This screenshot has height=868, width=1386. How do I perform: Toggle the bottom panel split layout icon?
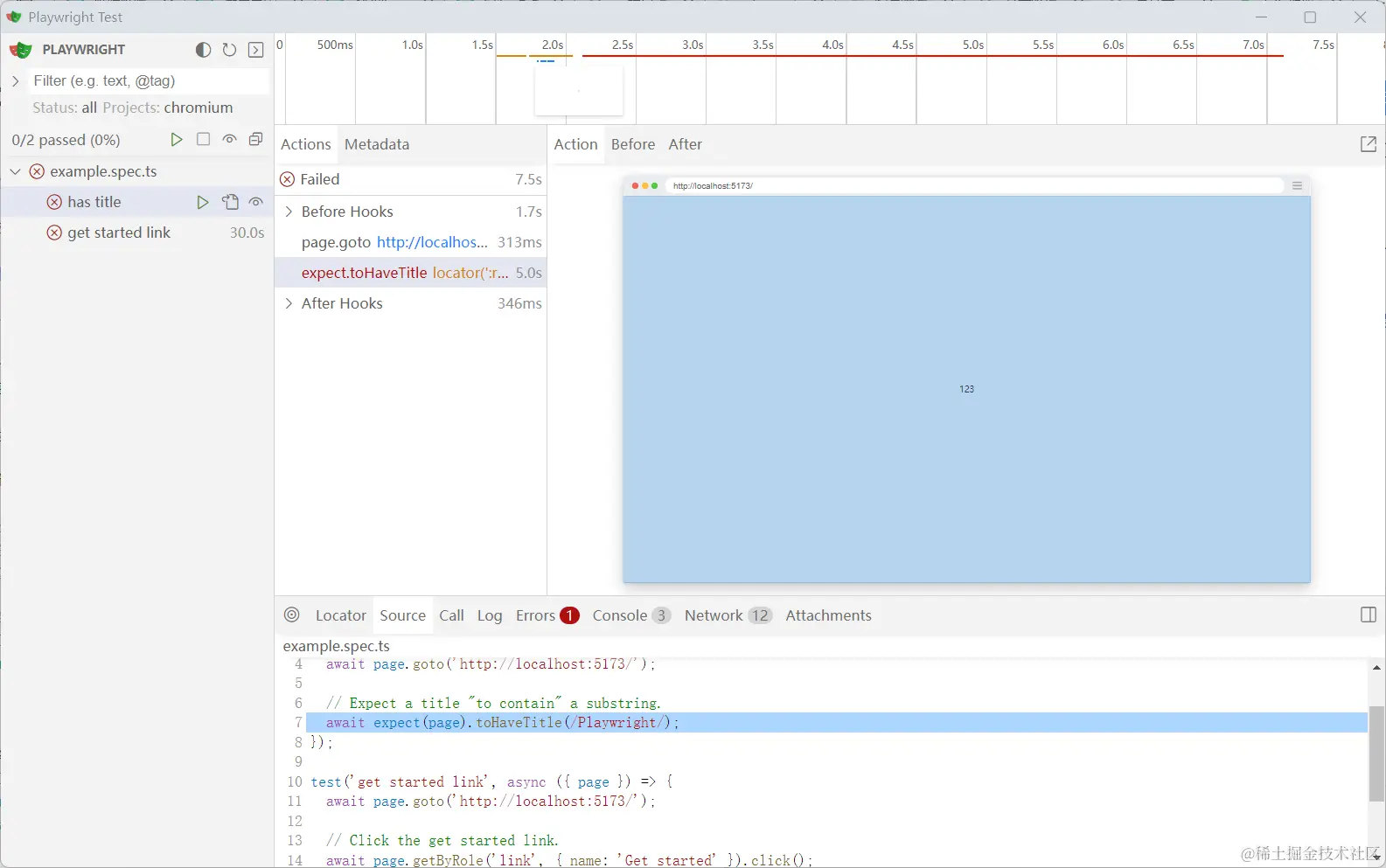[x=1369, y=615]
